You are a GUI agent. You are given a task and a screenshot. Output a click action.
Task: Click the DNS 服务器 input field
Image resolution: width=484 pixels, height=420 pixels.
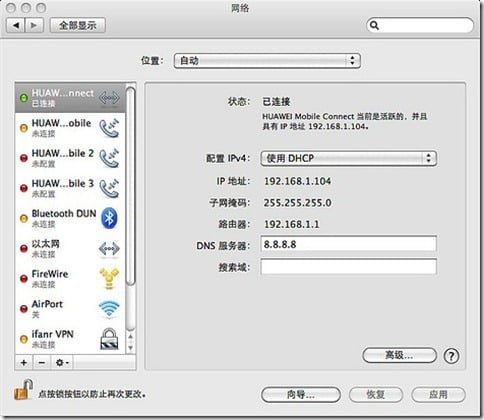pos(348,244)
